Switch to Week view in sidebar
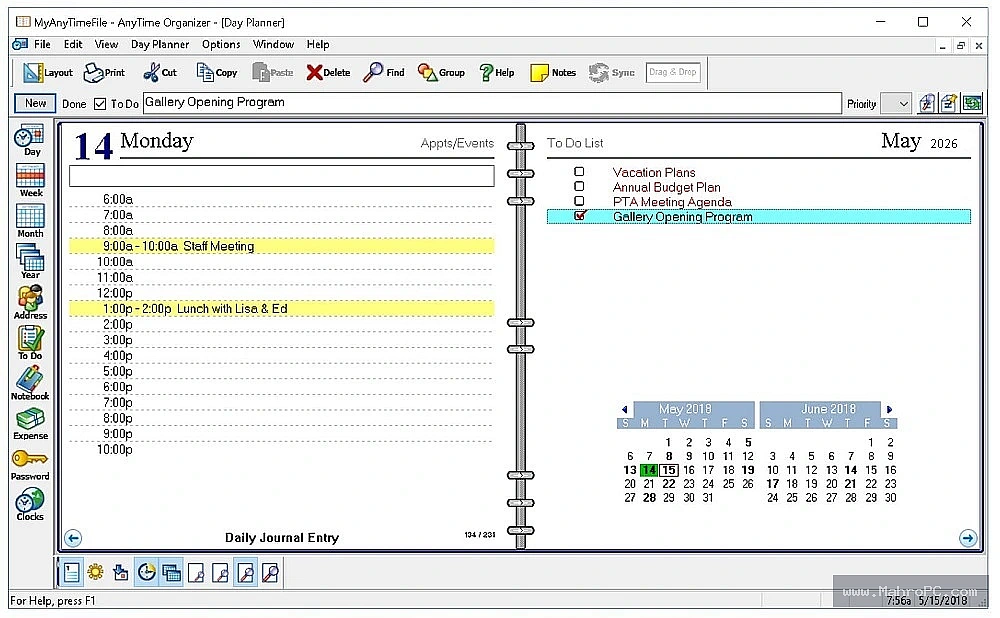Screen dimensions: 1000x618 (30, 181)
